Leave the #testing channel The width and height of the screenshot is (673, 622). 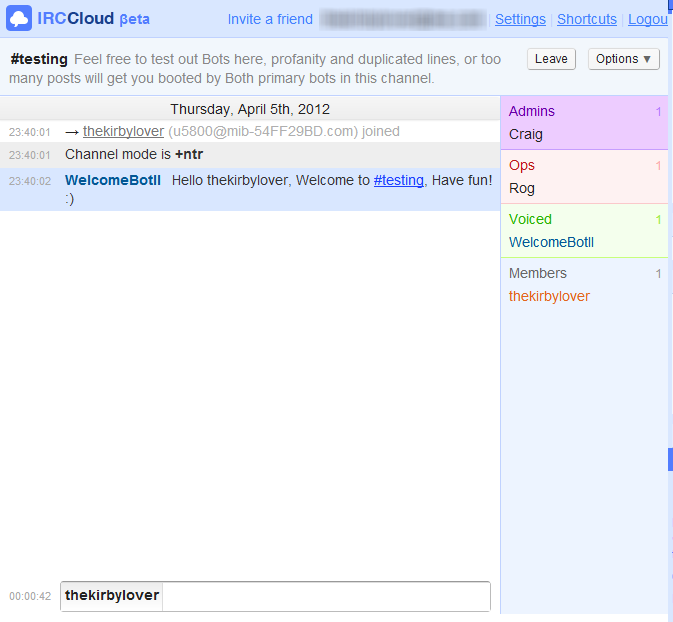[551, 59]
